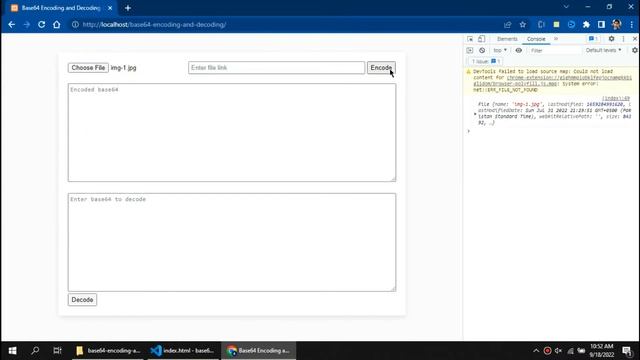Click the muted speaker tray icon
Viewport: 640px width, 360px height.
pos(558,351)
